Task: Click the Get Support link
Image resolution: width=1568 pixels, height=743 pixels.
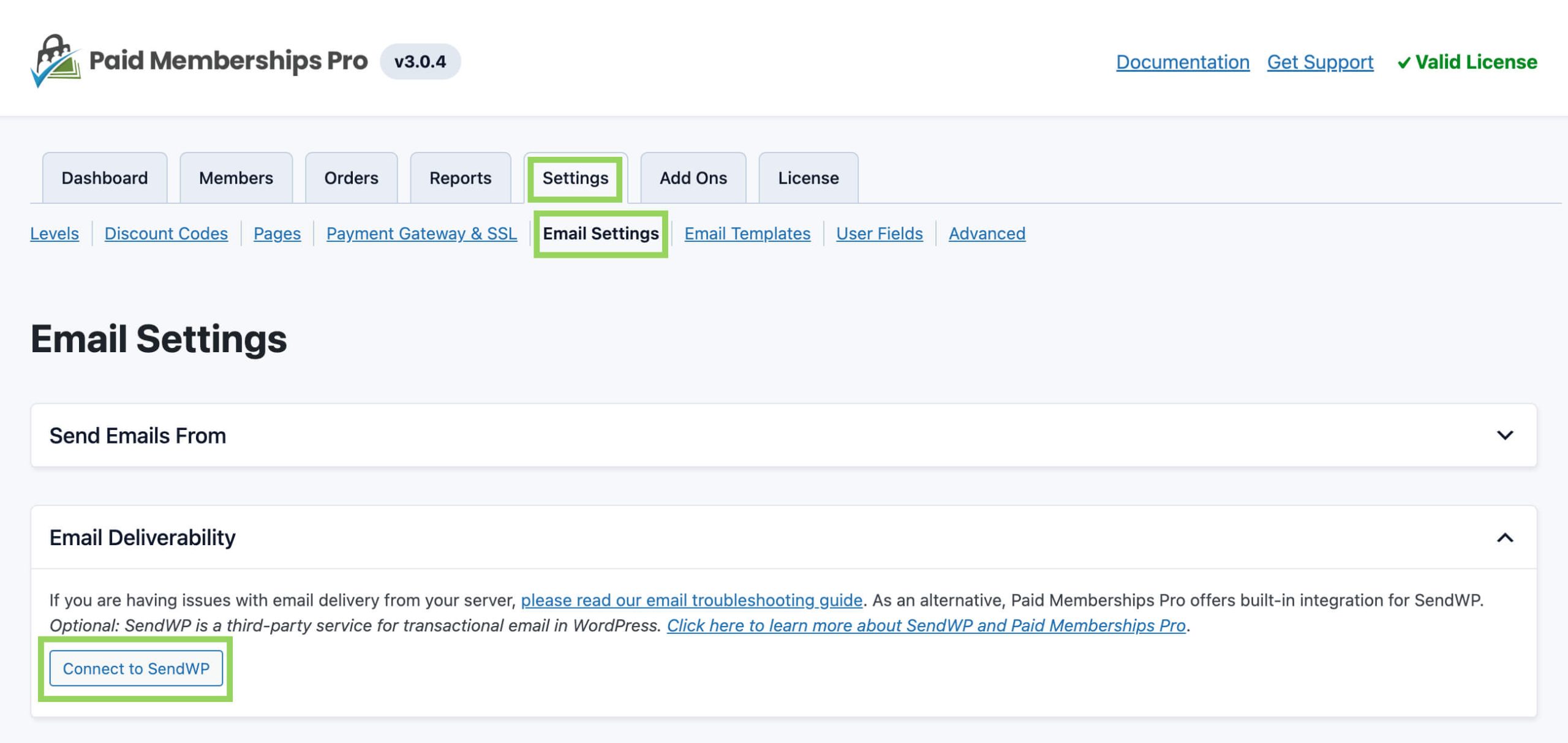Action: click(1320, 62)
